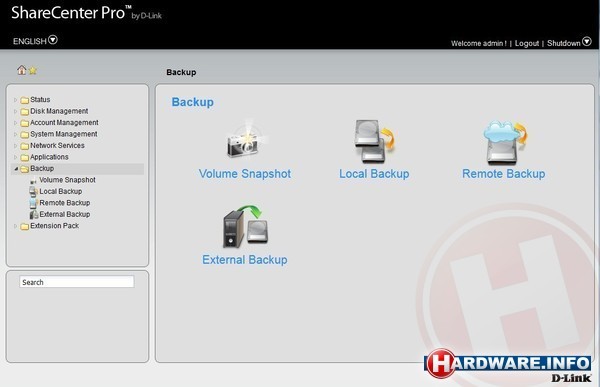Open the External Backup computer icon
Image resolution: width=600 pixels, height=387 pixels.
[x=245, y=227]
